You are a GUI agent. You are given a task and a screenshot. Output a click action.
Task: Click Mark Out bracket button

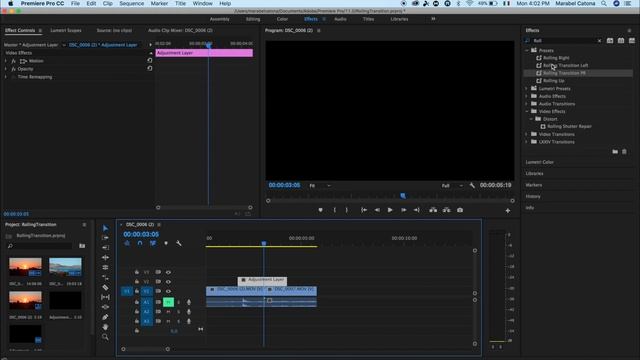347,210
